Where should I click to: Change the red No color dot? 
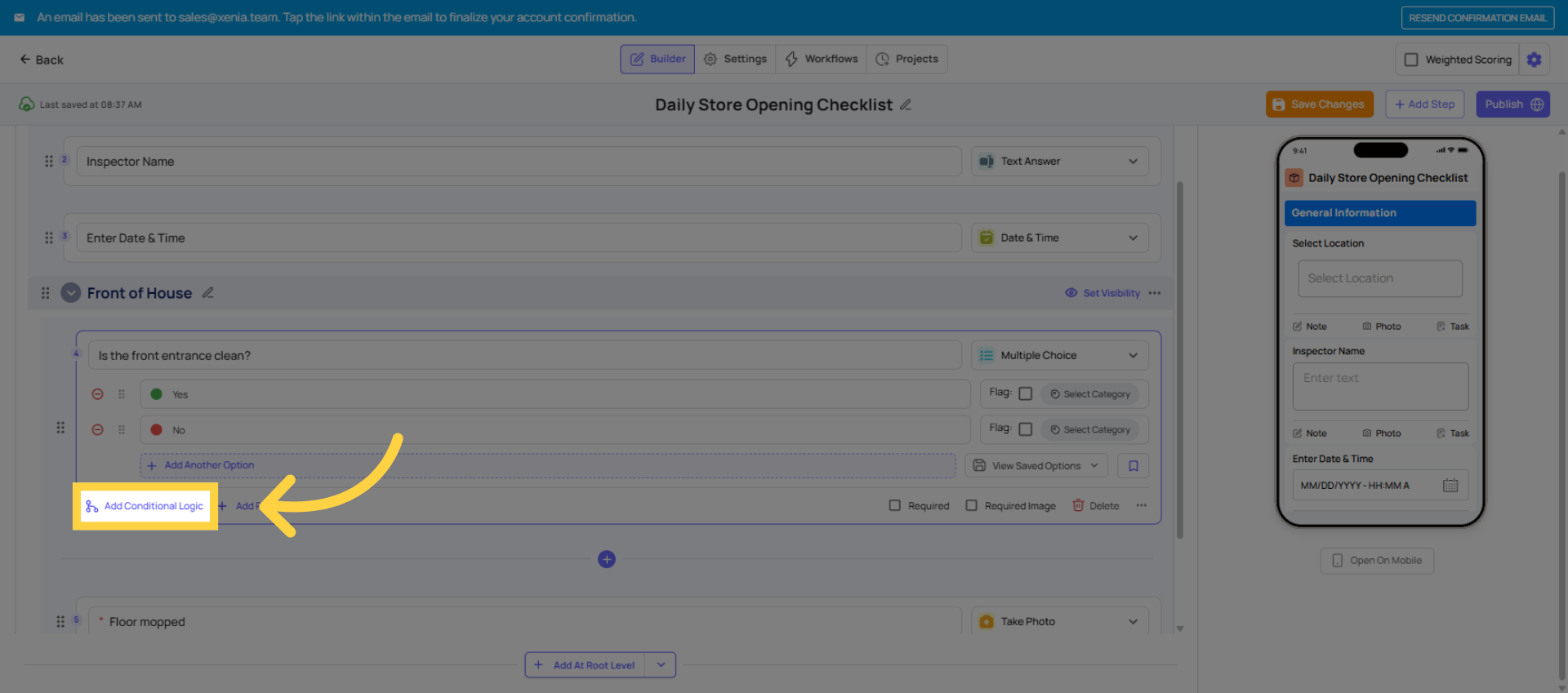(156, 429)
